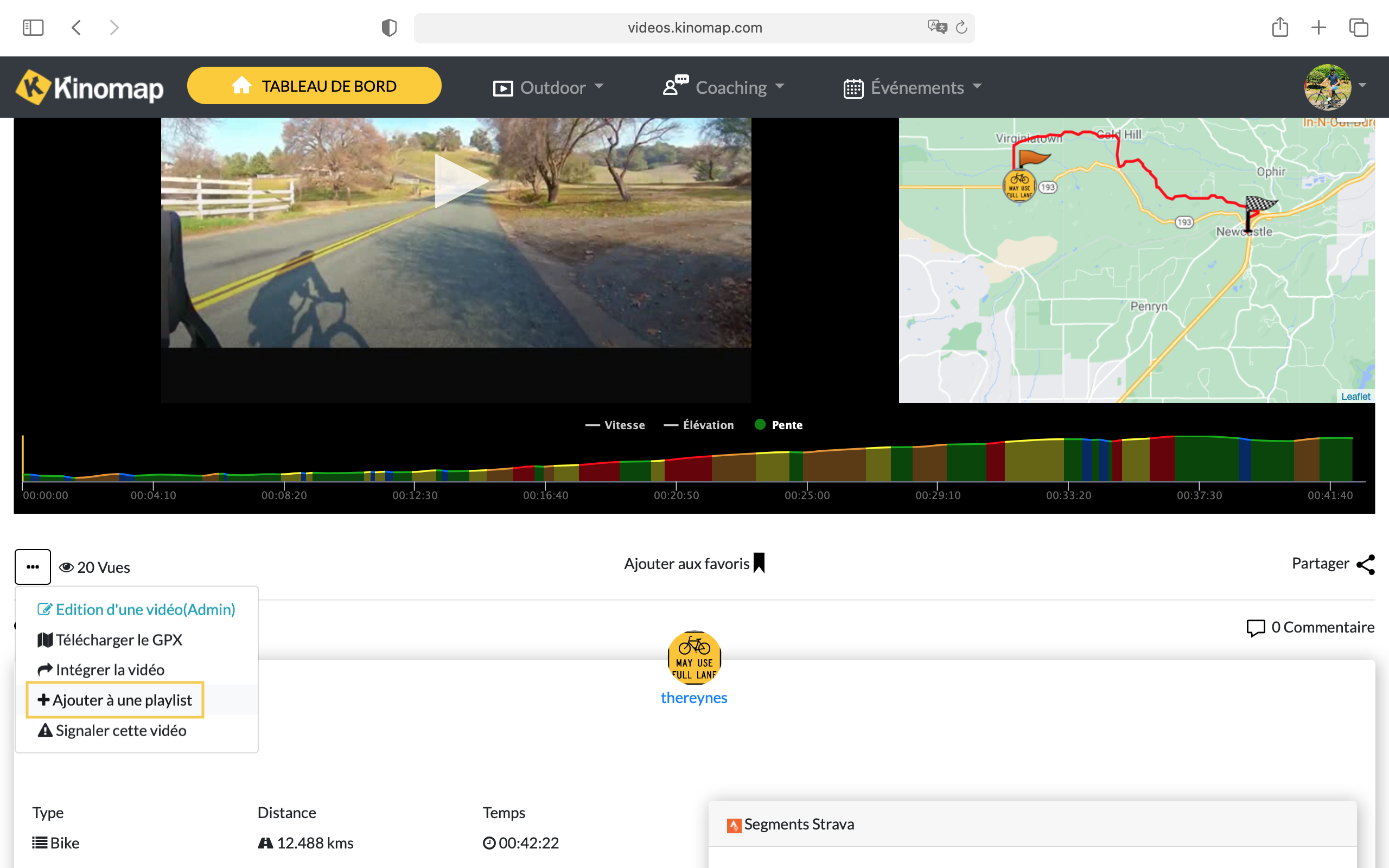Show the tab overview icon
The height and width of the screenshot is (868, 1389).
1359,28
